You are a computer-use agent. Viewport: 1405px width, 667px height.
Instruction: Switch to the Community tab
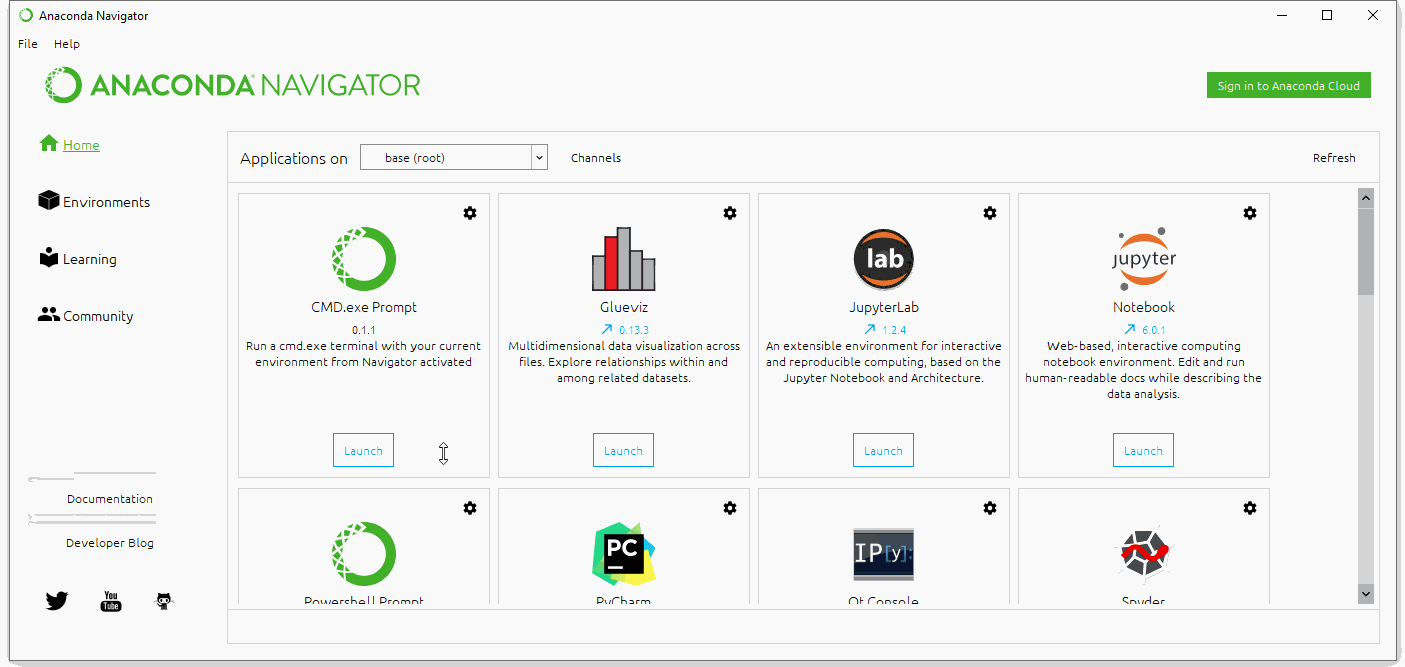85,316
